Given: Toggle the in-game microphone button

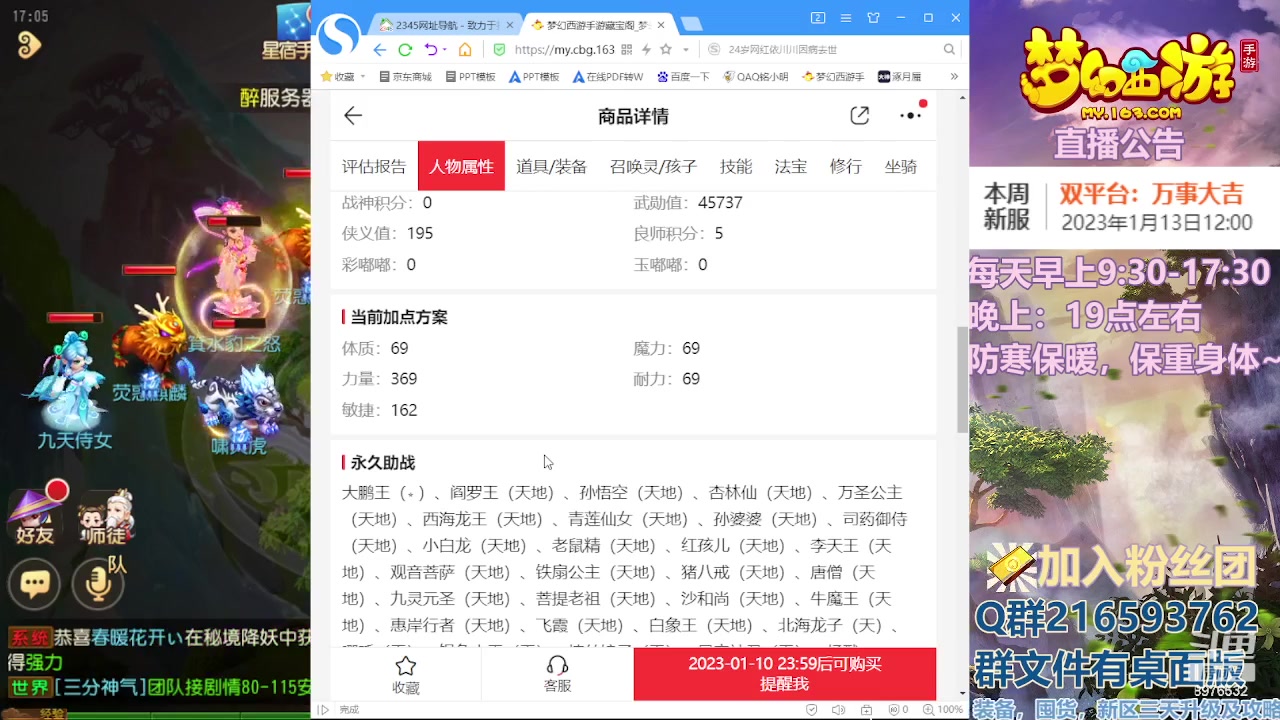Looking at the screenshot, I should 97,584.
